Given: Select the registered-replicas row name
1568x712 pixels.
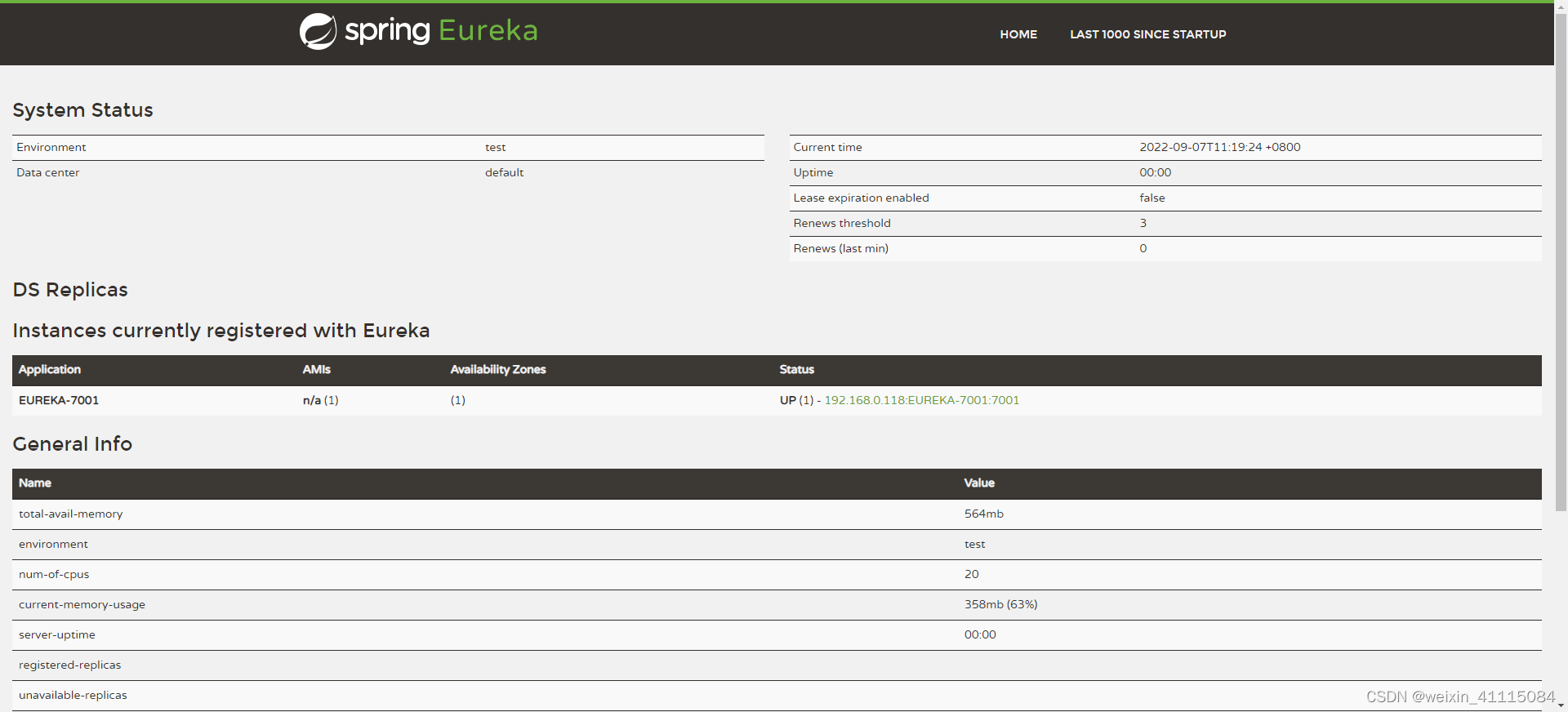Looking at the screenshot, I should coord(69,665).
